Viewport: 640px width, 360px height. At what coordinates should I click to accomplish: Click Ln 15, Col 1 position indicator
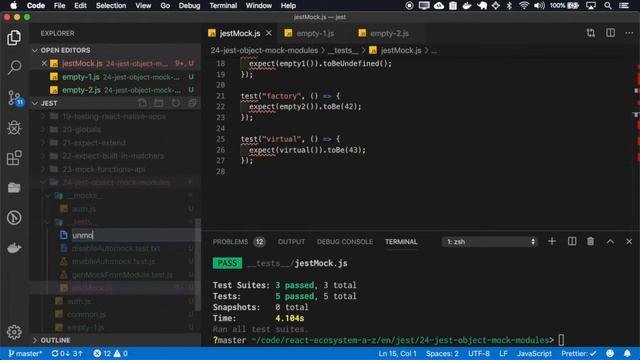pos(397,353)
